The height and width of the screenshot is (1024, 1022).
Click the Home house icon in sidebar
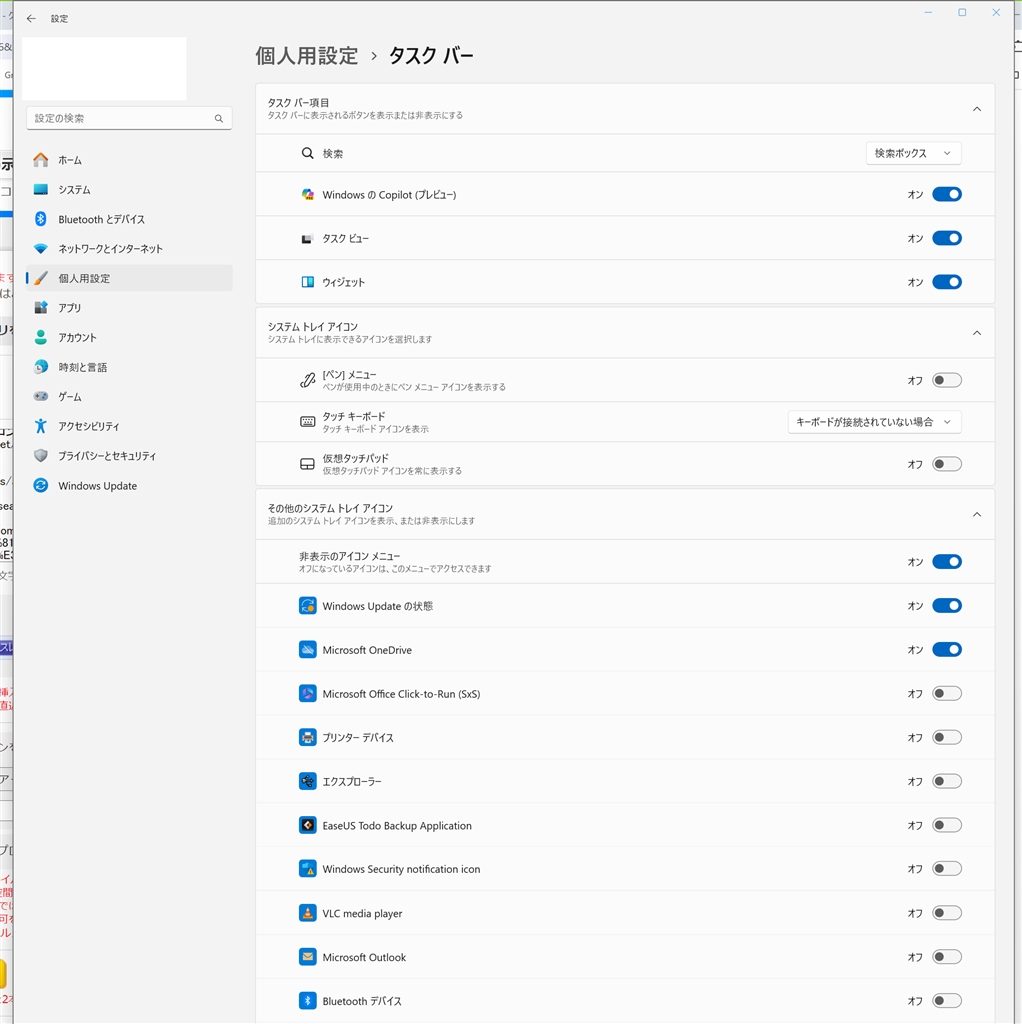(x=40, y=160)
